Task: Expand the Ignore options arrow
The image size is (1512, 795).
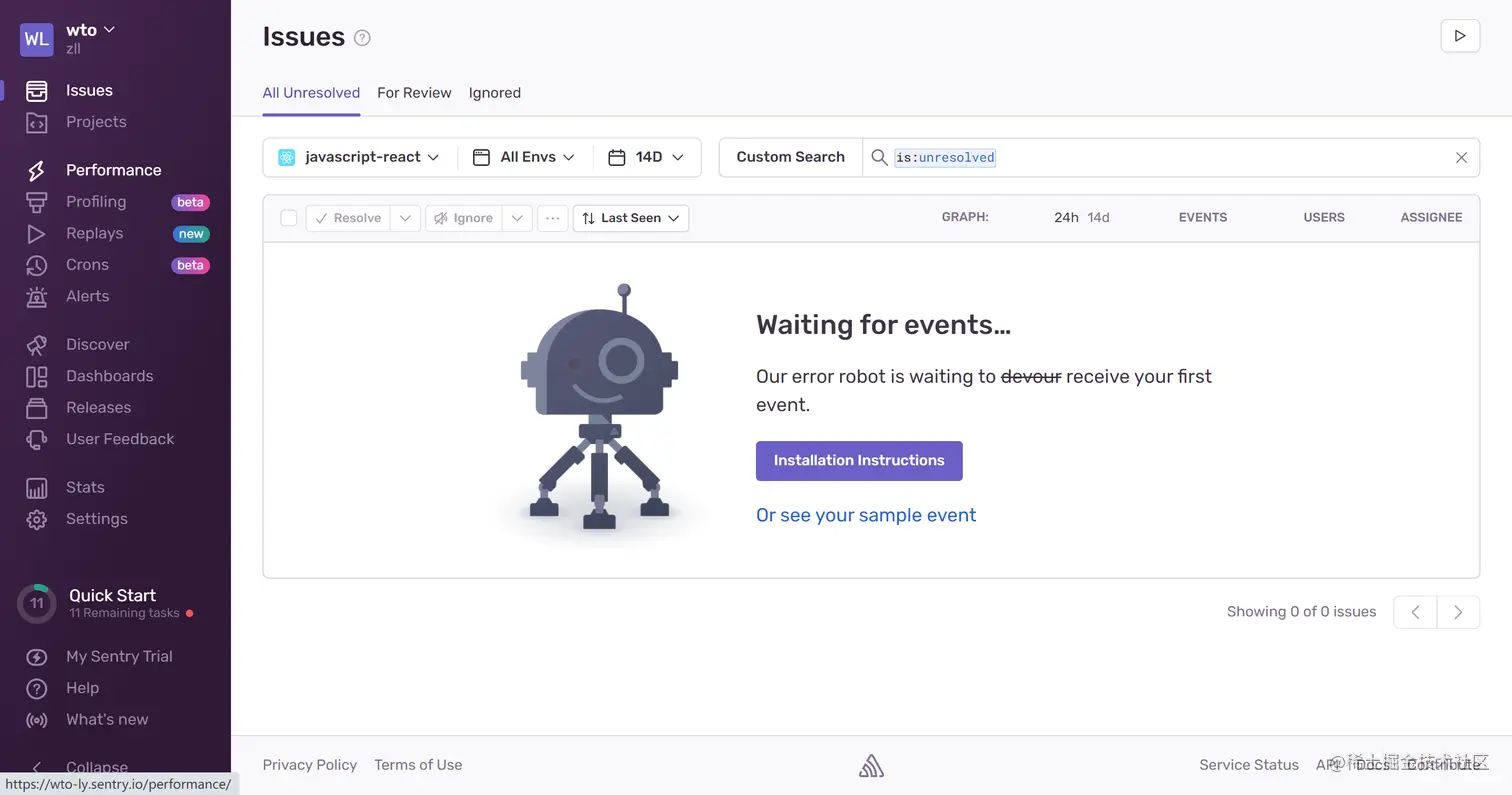Action: 517,218
